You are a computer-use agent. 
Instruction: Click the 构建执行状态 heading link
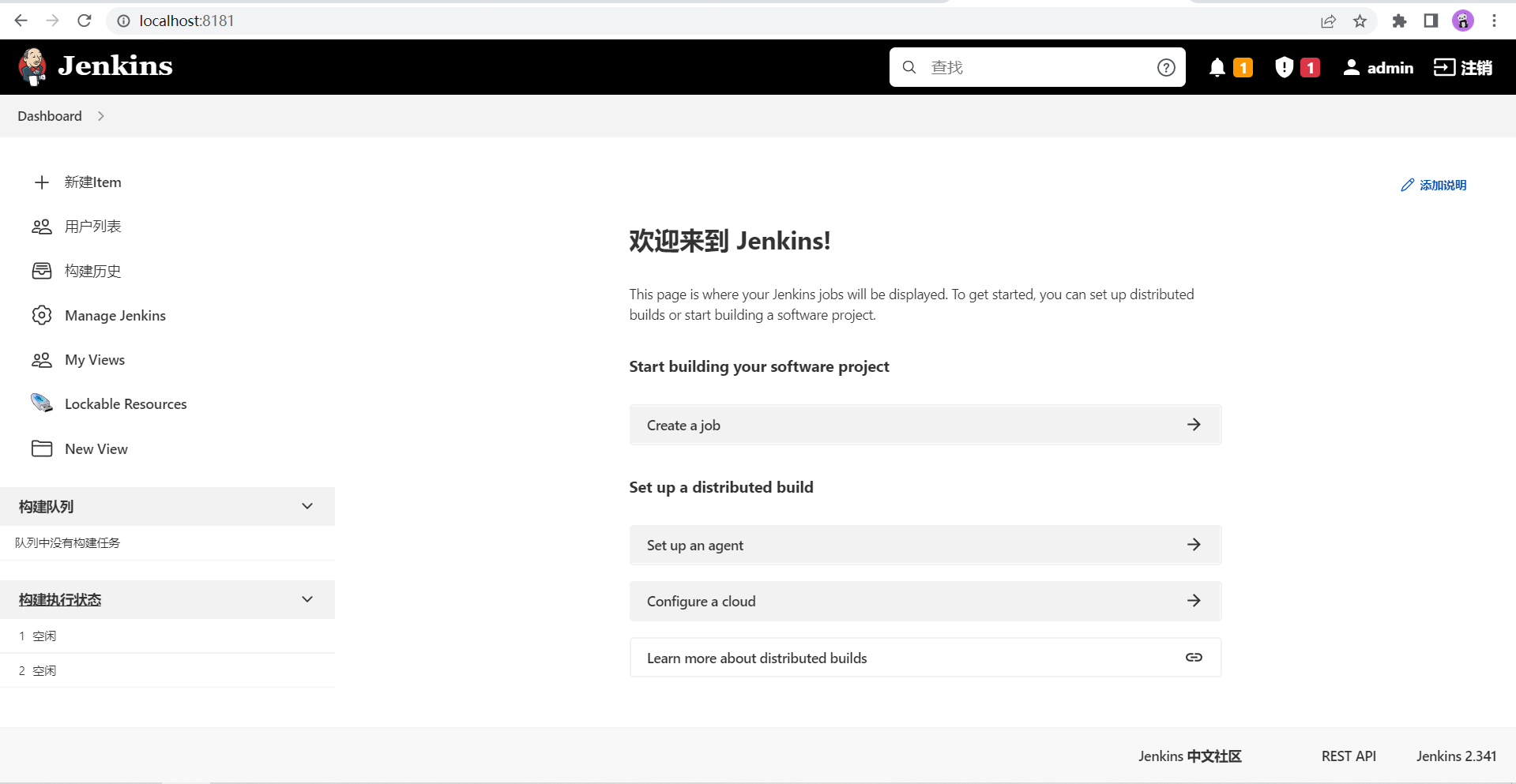pos(60,600)
